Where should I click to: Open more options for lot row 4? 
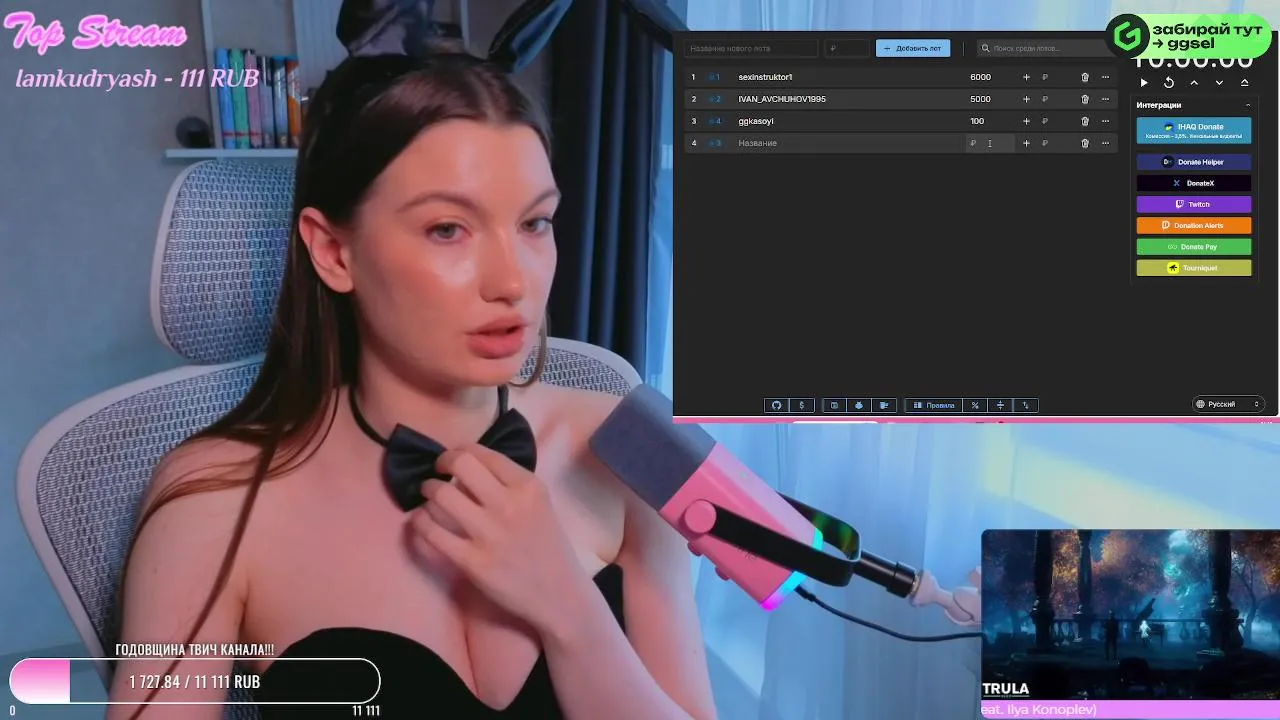tap(1105, 143)
